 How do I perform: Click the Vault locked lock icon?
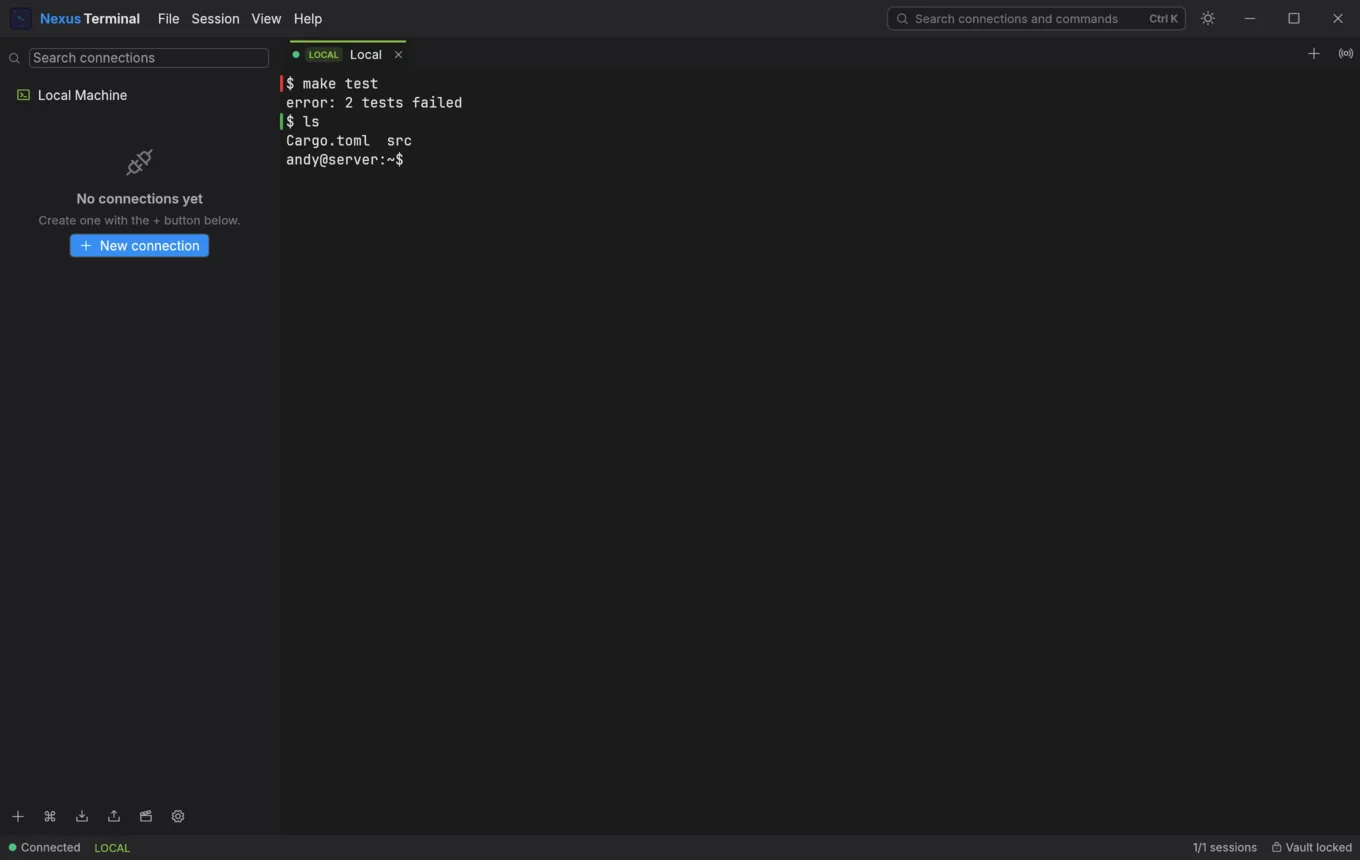tap(1276, 847)
